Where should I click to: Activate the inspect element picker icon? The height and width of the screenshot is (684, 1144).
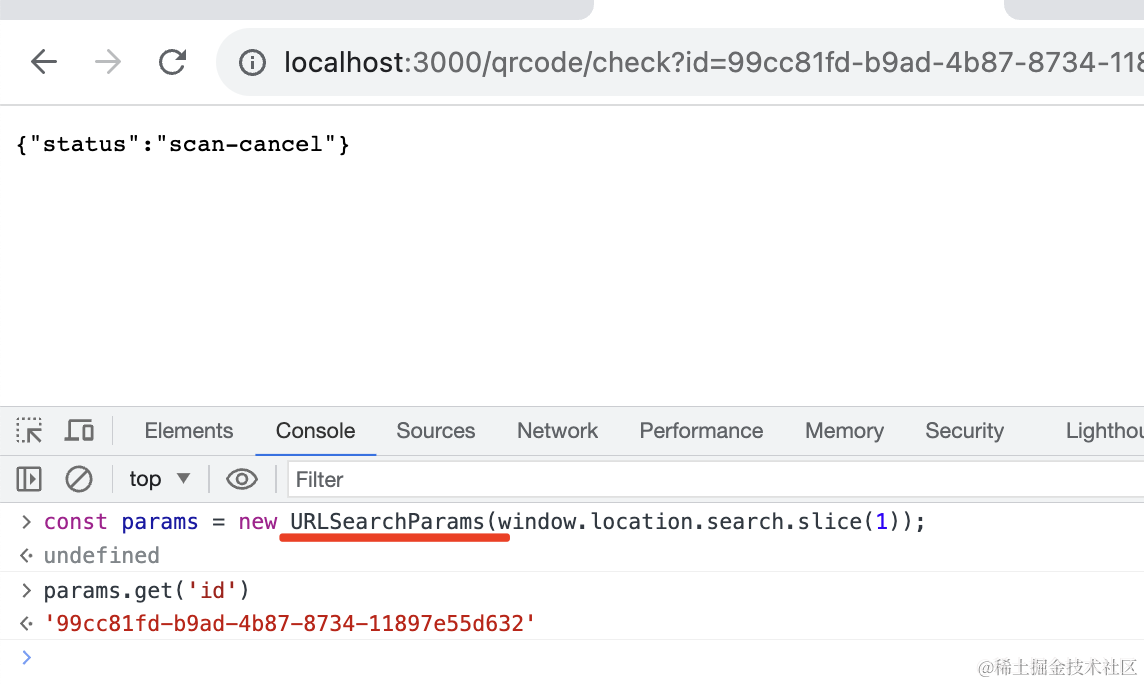coord(29,431)
